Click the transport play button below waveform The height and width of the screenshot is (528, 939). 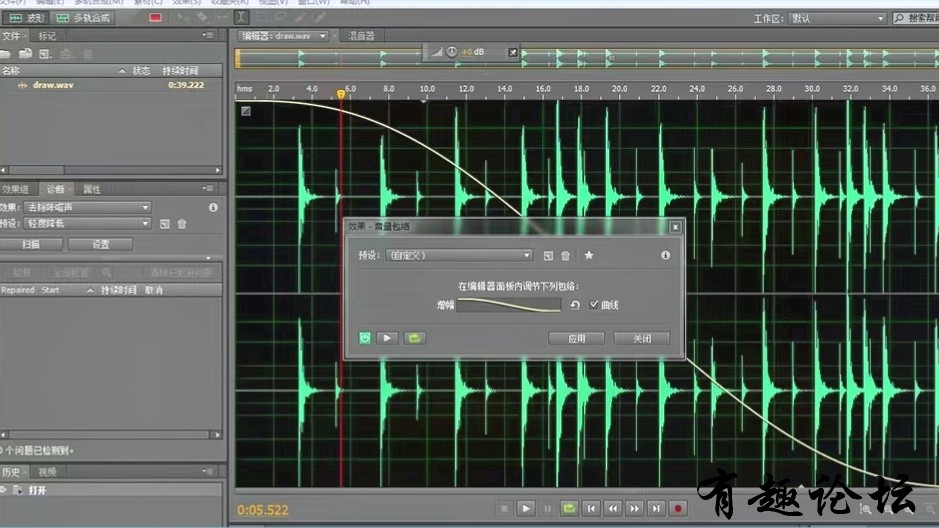[526, 508]
